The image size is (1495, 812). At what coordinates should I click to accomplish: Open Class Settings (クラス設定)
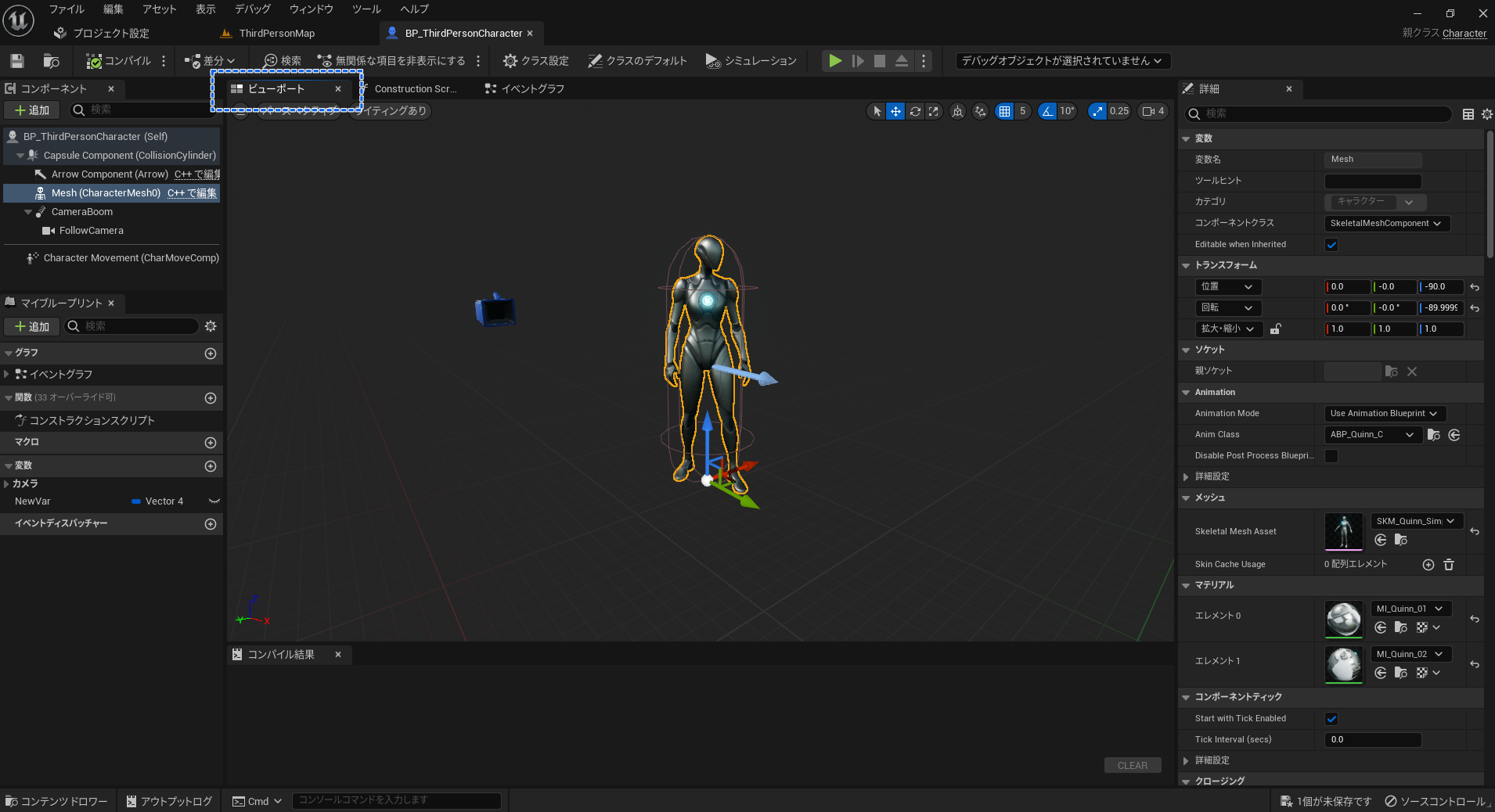coord(535,61)
